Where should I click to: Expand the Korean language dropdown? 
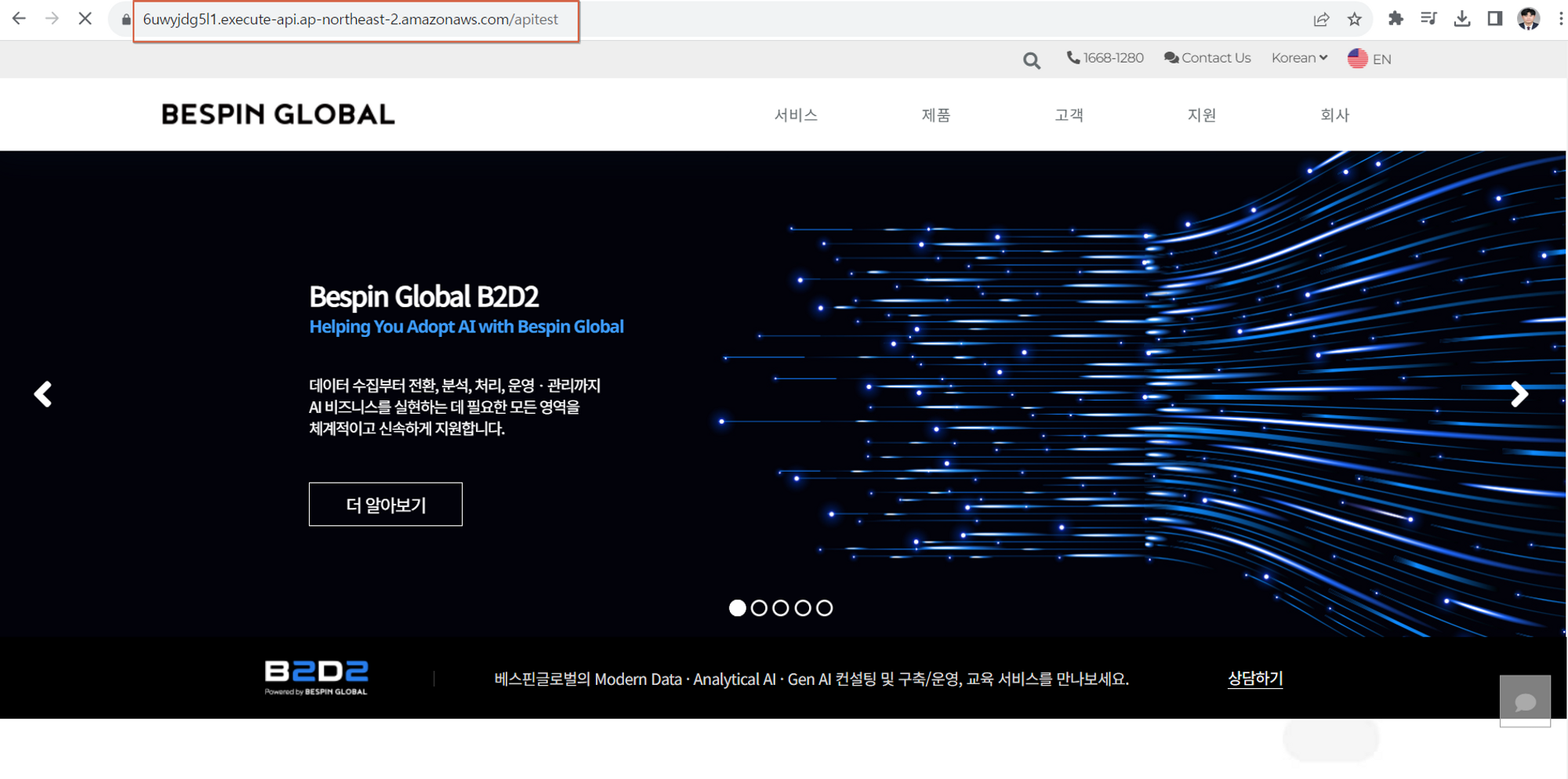pyautogui.click(x=1299, y=58)
